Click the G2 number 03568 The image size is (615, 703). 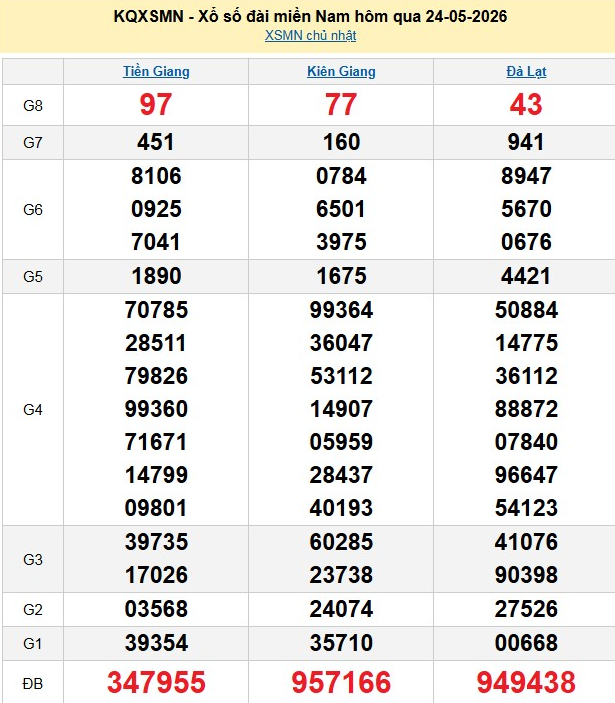pyautogui.click(x=156, y=609)
